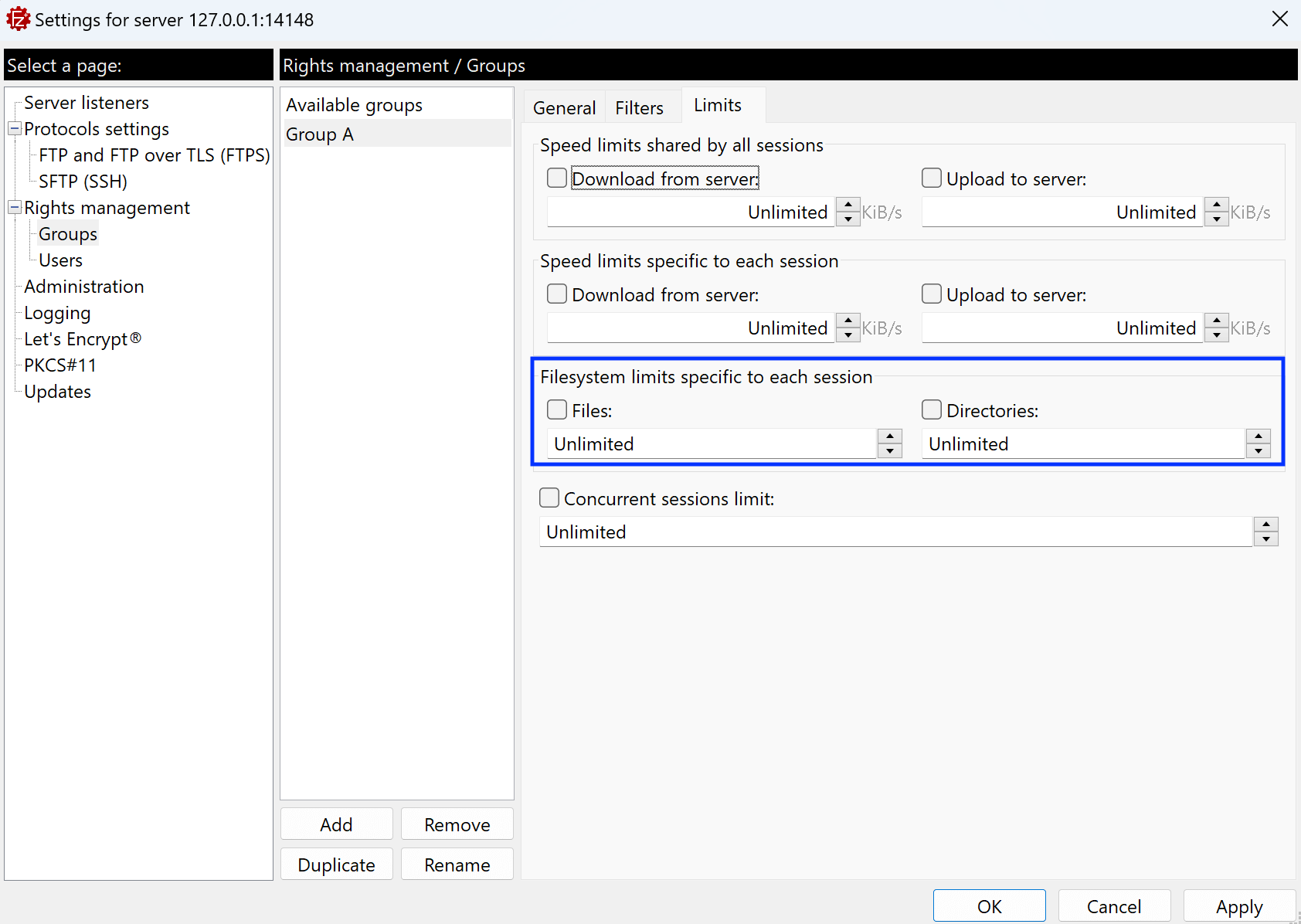Increase the Concurrent sessions limit spinner
The height and width of the screenshot is (924, 1301).
(x=1265, y=525)
